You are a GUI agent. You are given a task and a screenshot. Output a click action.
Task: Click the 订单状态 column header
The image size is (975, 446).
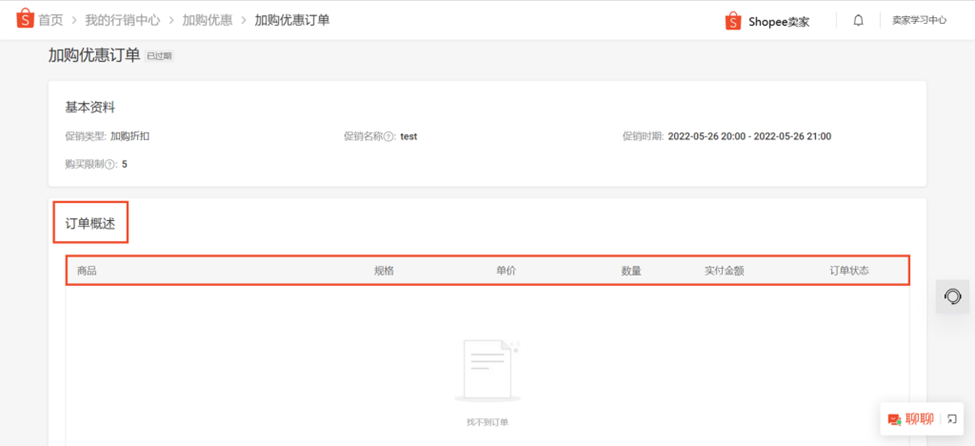(849, 271)
